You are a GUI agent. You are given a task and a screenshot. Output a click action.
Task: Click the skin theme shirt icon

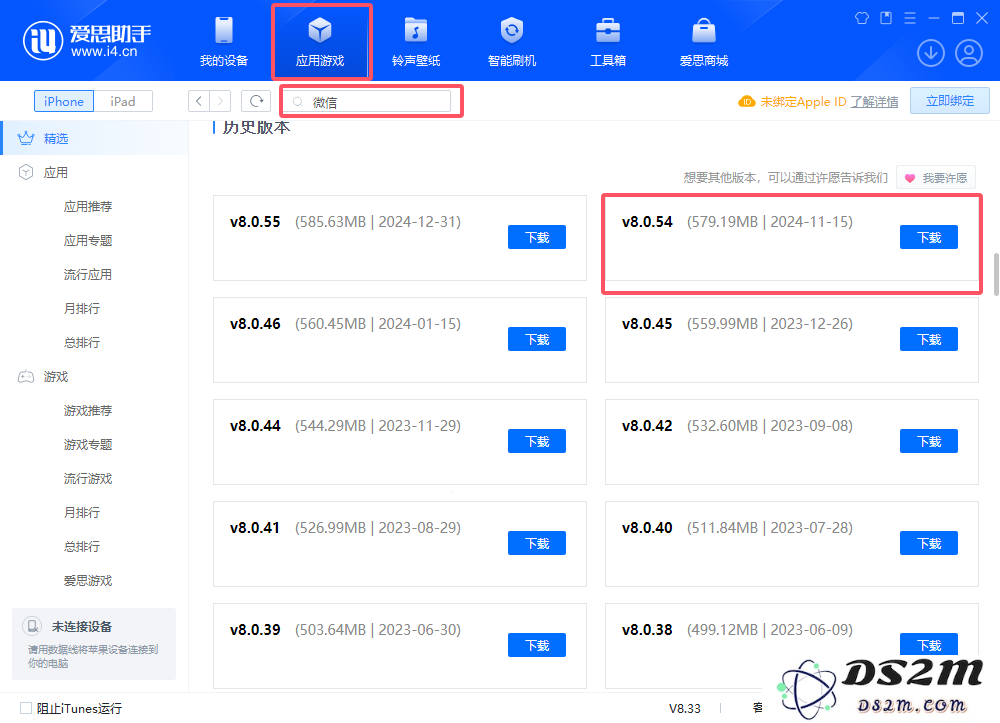click(862, 18)
